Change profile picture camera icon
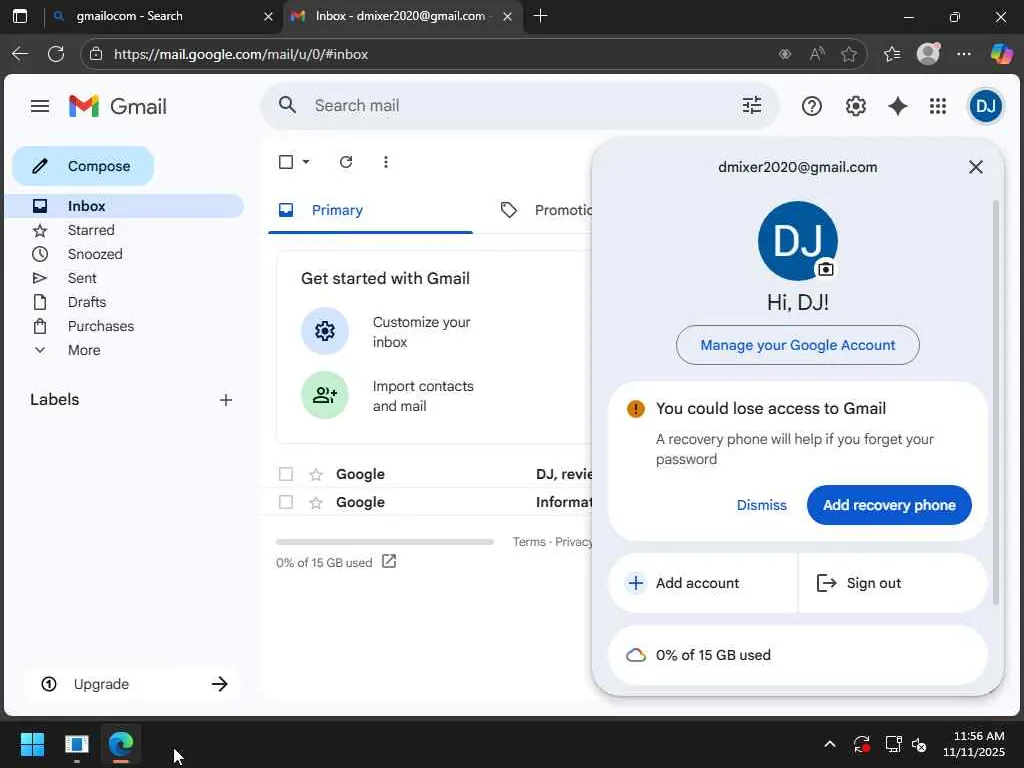 [825, 269]
